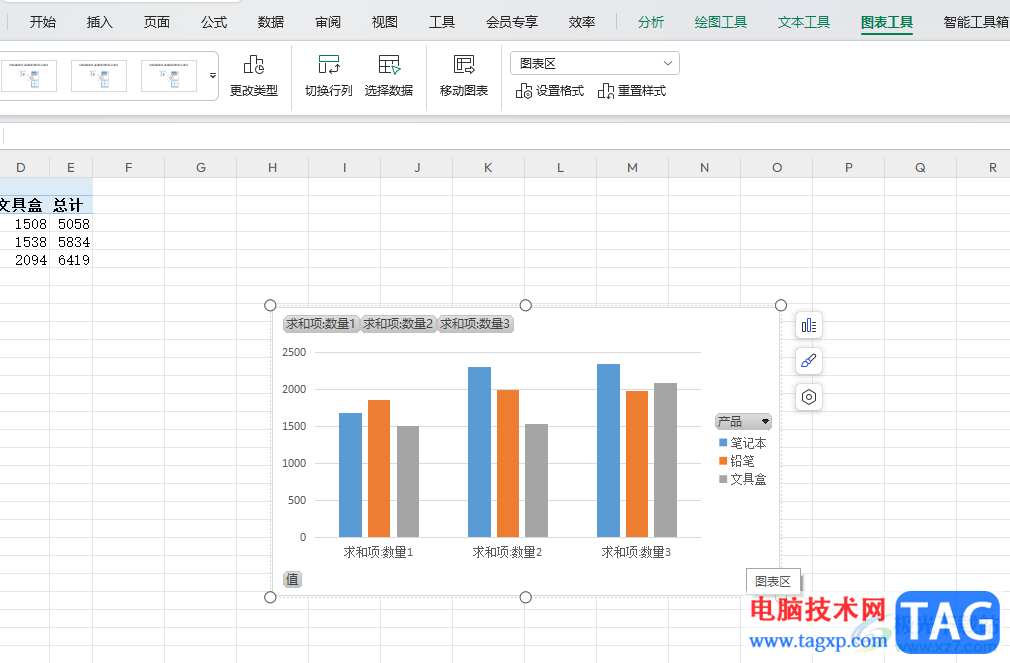Click the orange bar in 求和项:数量2 group
This screenshot has width=1010, height=663.
508,463
